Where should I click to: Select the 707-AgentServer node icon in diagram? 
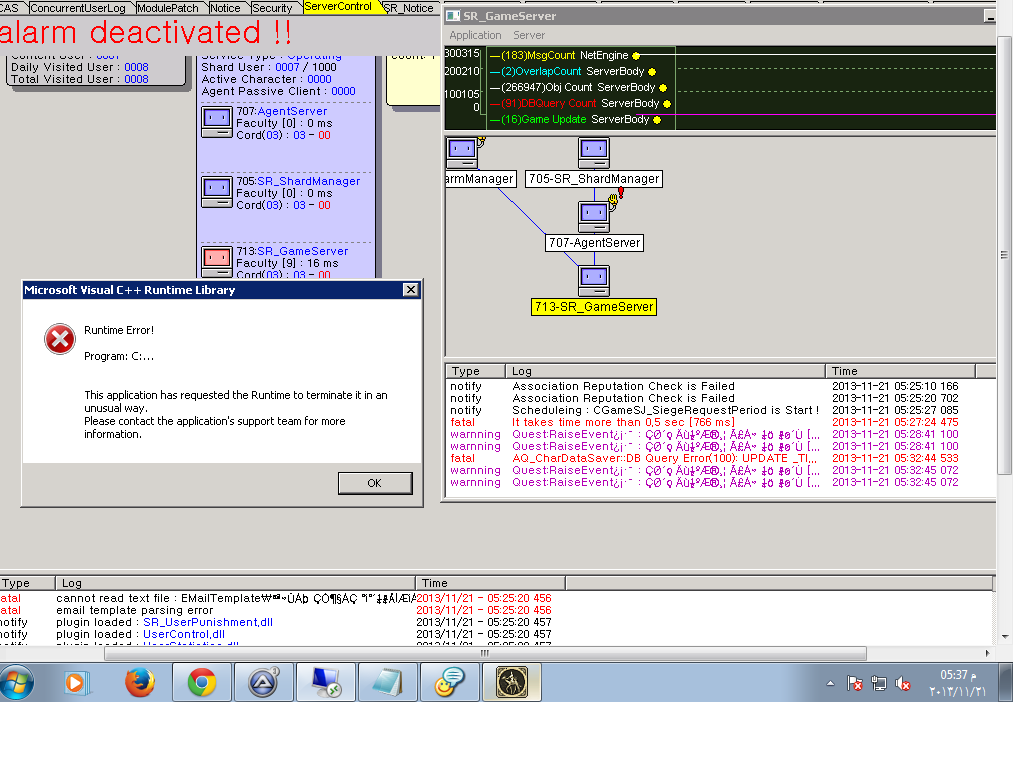(594, 217)
